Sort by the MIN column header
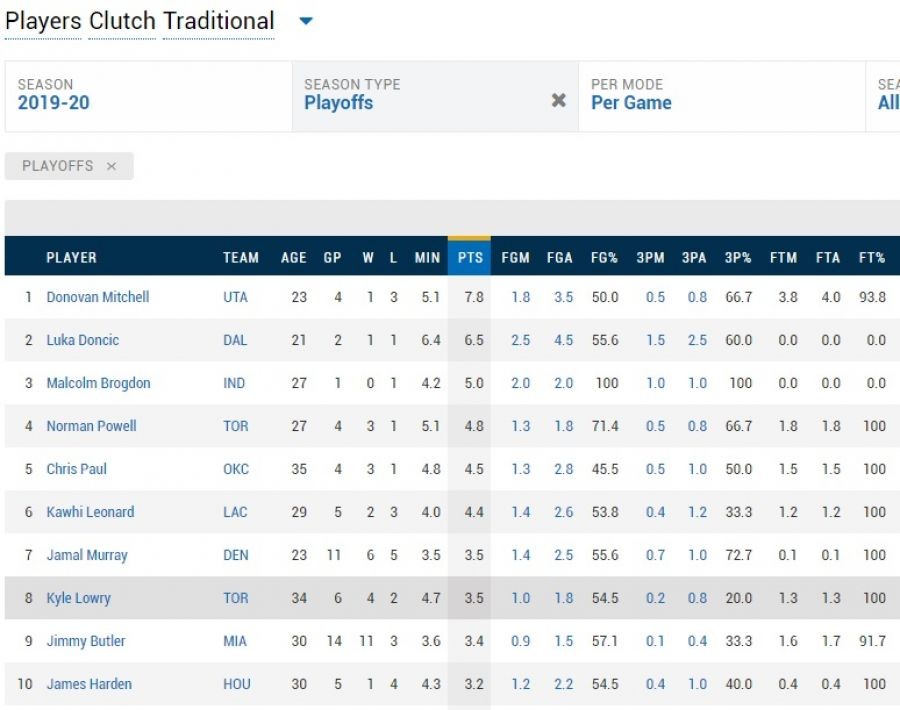 click(427, 257)
